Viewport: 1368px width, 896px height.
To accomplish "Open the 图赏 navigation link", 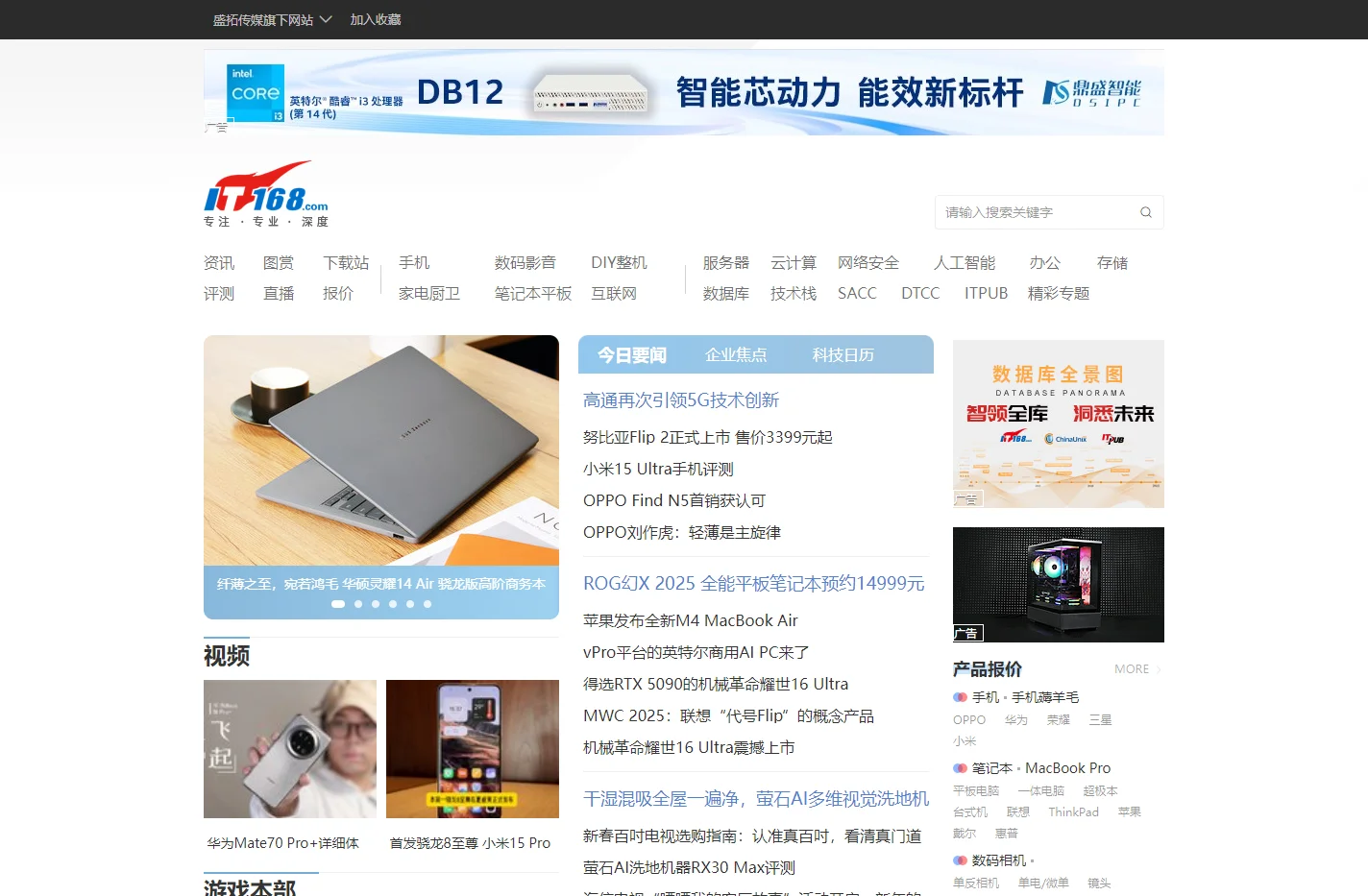I will 279,262.
